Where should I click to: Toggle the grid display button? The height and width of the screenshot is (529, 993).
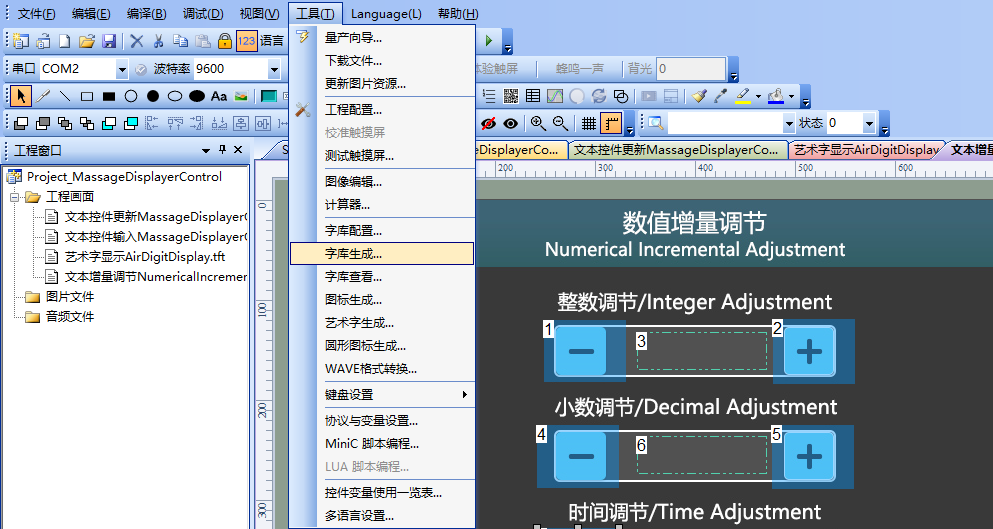589,123
